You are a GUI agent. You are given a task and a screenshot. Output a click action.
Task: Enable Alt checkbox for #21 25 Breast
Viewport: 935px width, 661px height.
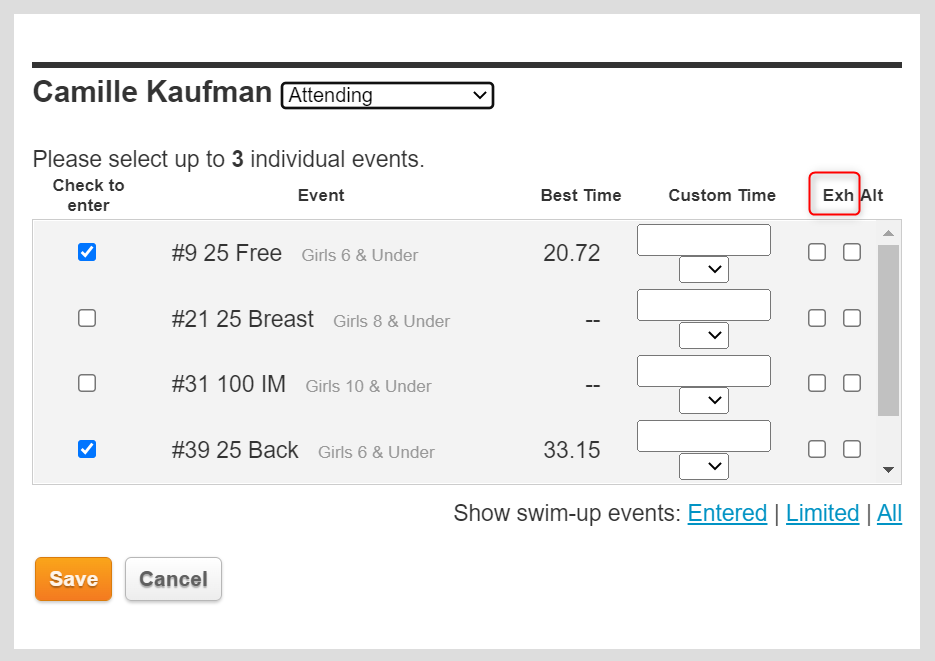852,318
